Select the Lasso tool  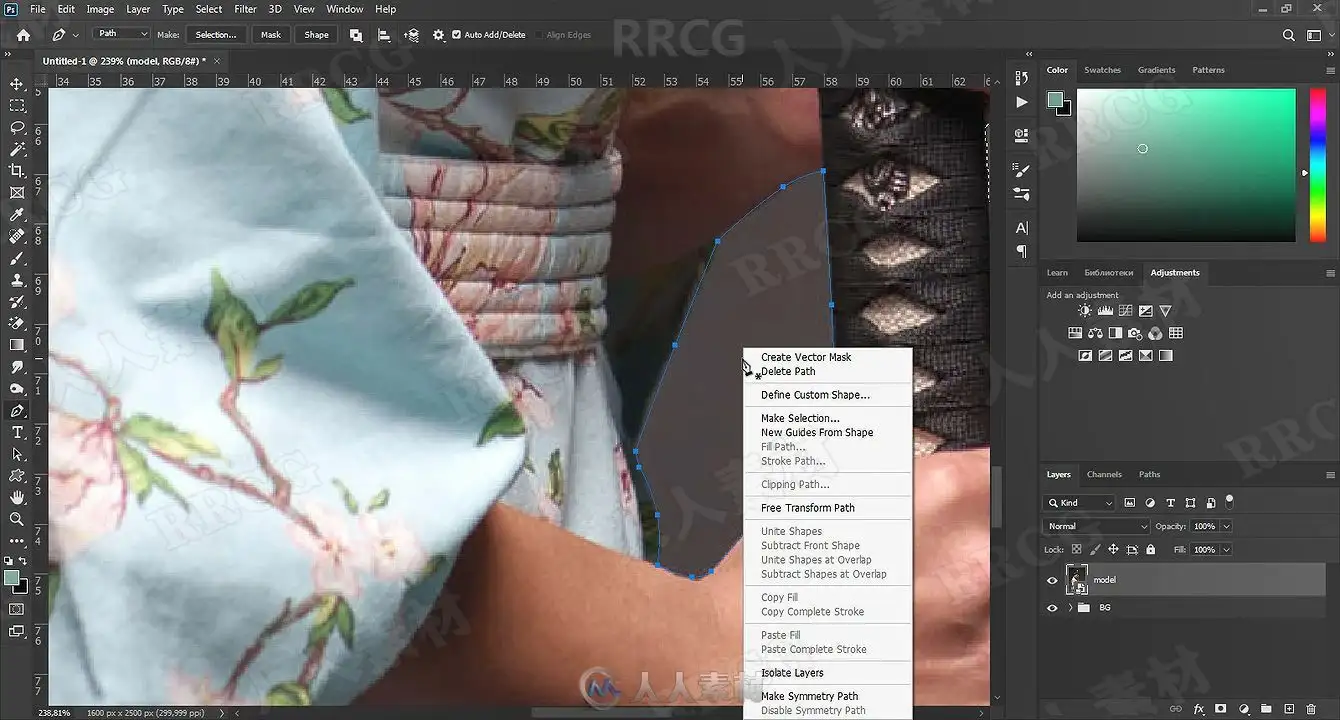point(17,127)
